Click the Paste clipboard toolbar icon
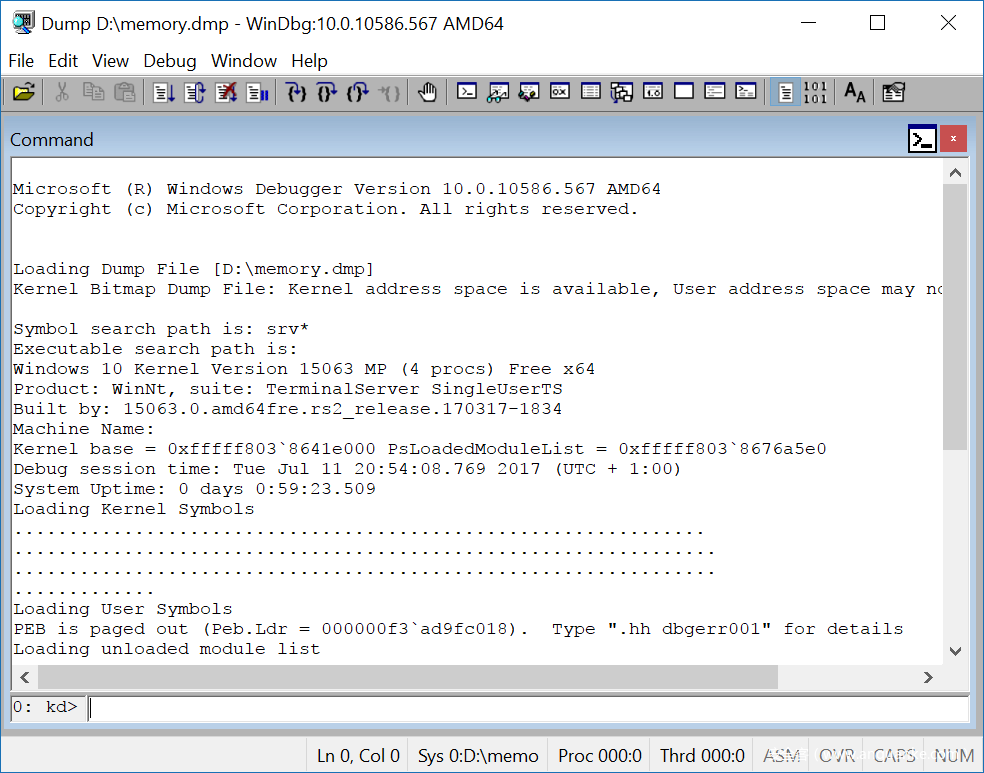The width and height of the screenshot is (984, 773). [125, 92]
